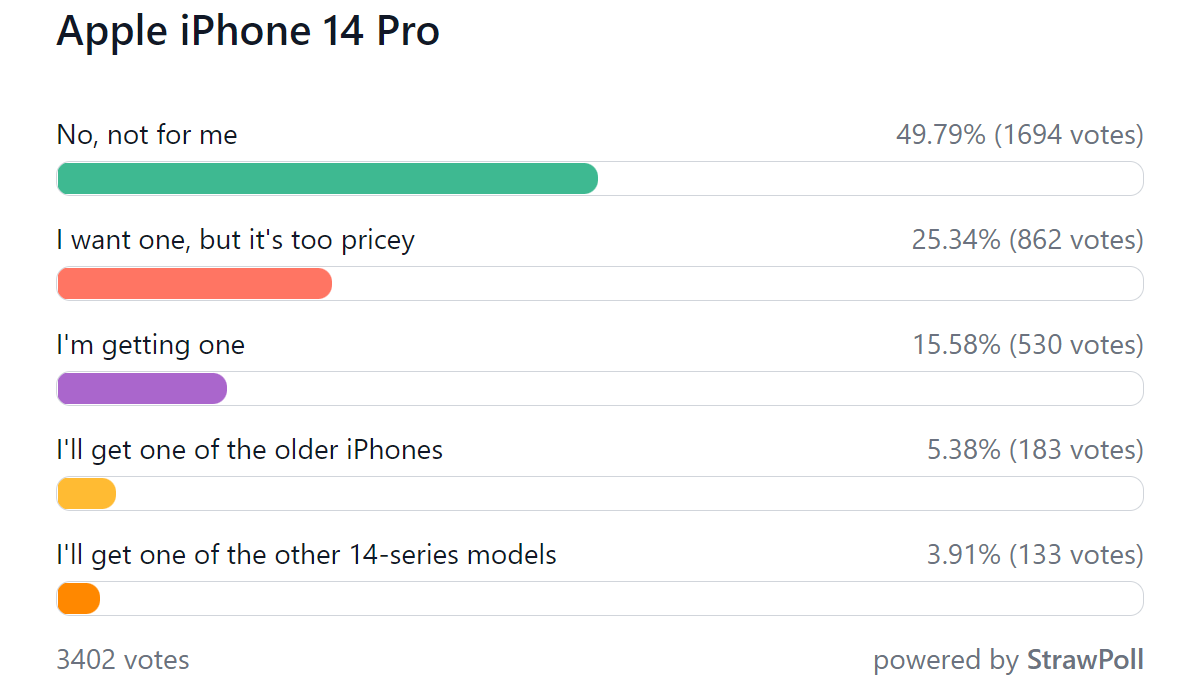Select the No, not for me option label
Screen dimensions: 1200x681
[147, 135]
